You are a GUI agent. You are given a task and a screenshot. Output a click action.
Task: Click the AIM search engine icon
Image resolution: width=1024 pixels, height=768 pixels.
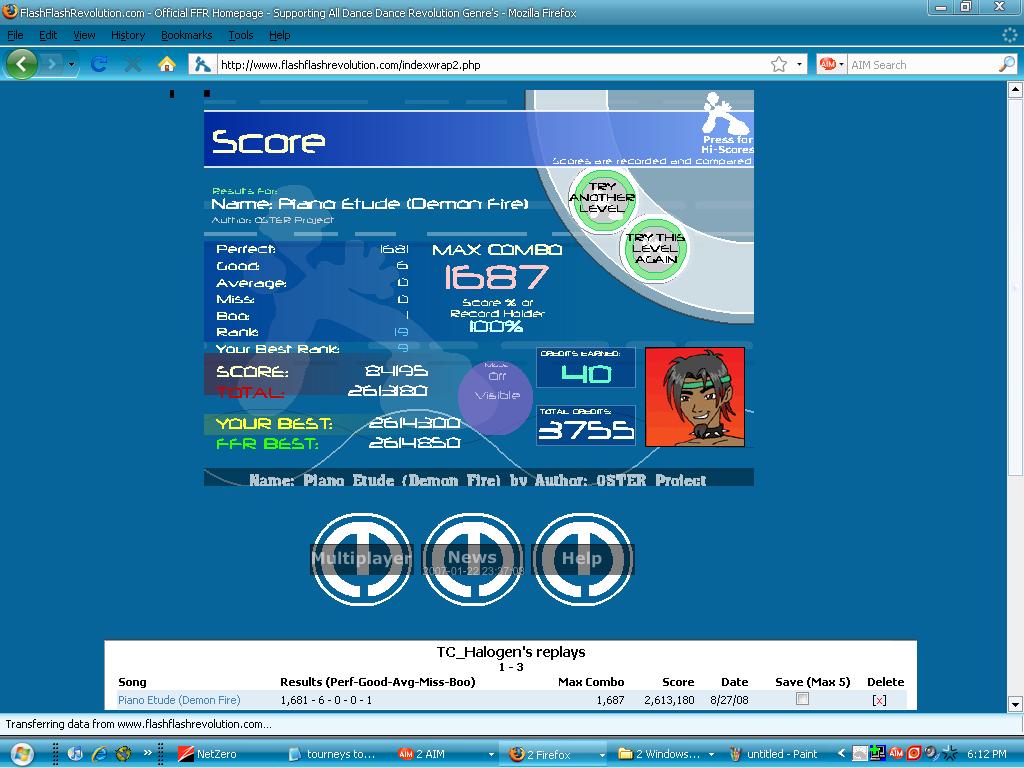[x=828, y=64]
